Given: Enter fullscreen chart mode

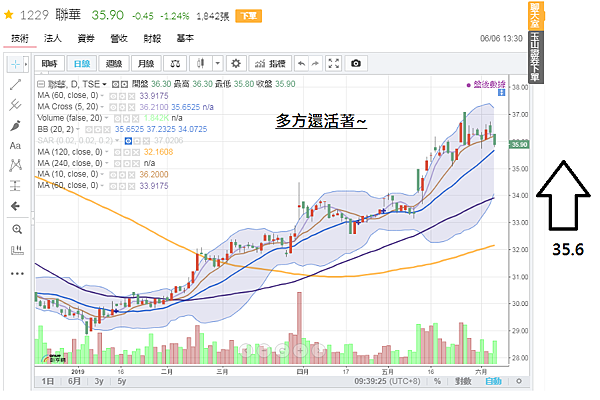Looking at the screenshot, I should pos(334,64).
